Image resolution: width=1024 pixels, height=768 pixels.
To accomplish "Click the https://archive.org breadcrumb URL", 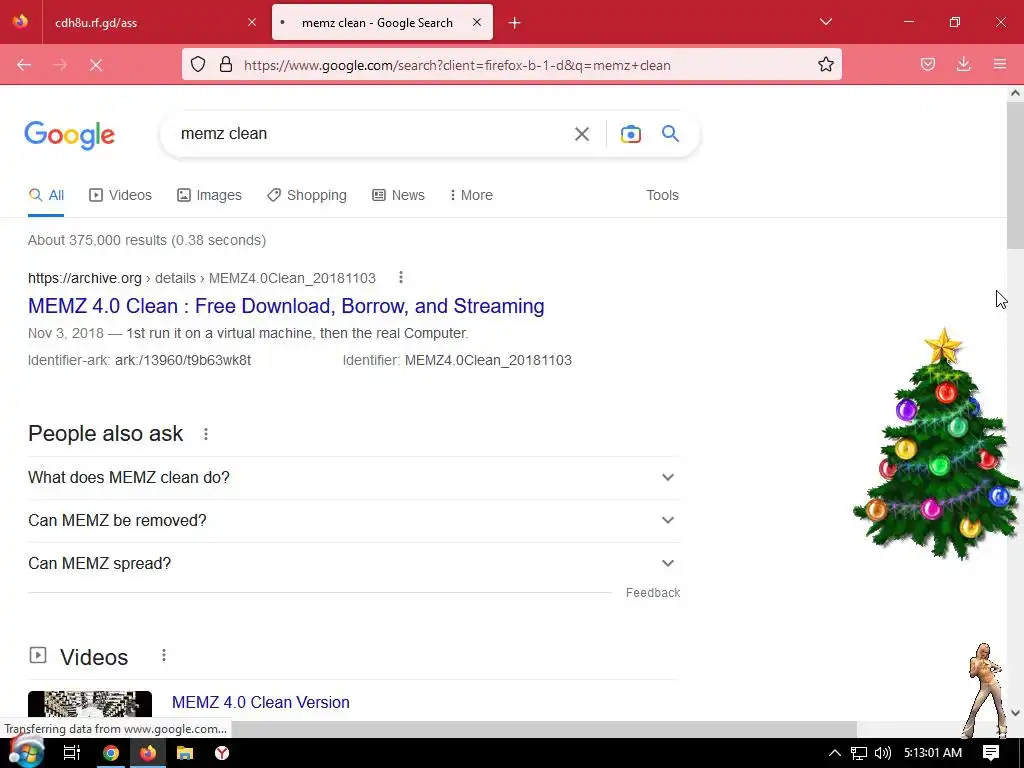I will click(84, 278).
